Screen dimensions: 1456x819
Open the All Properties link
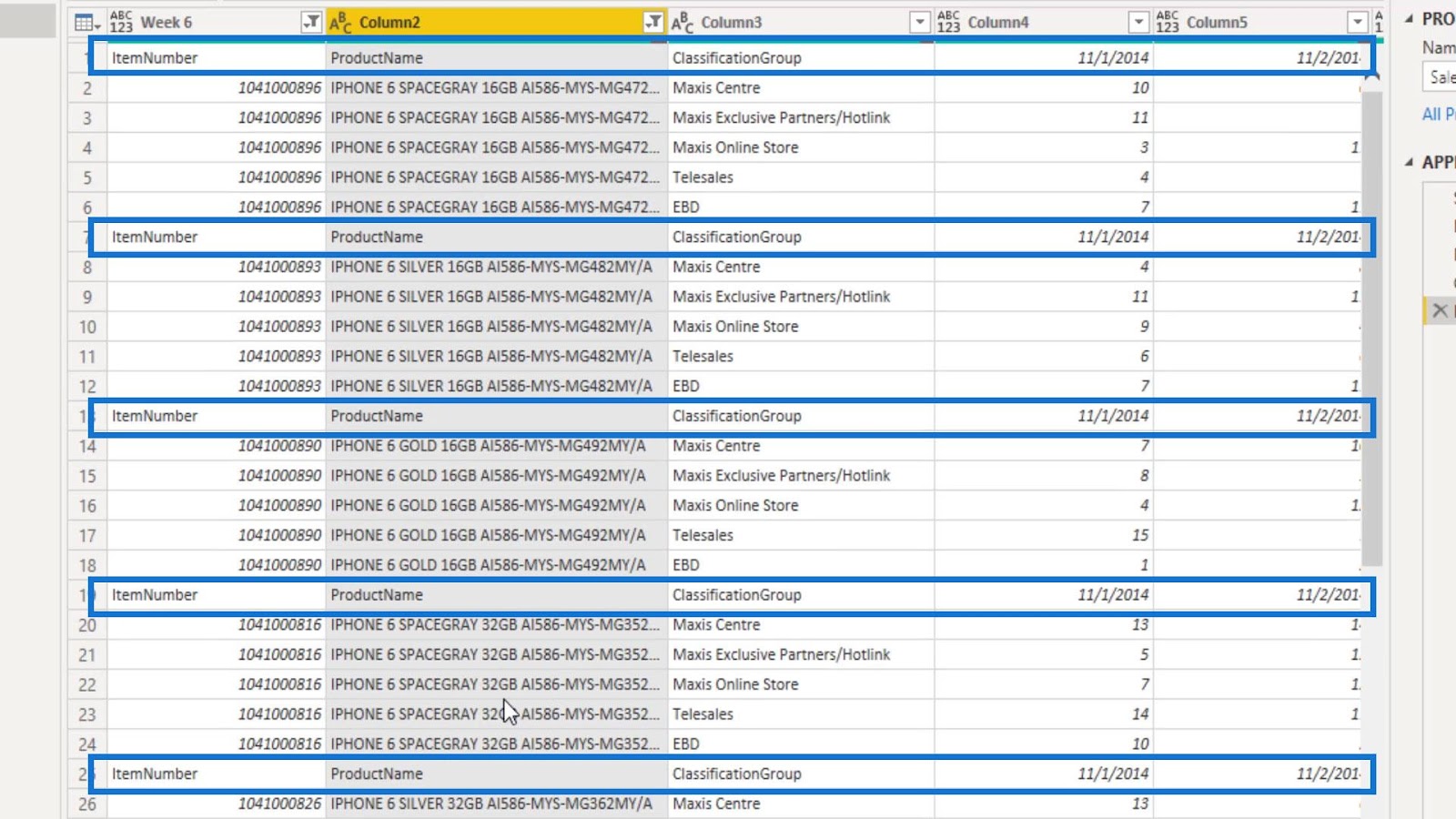[1439, 114]
